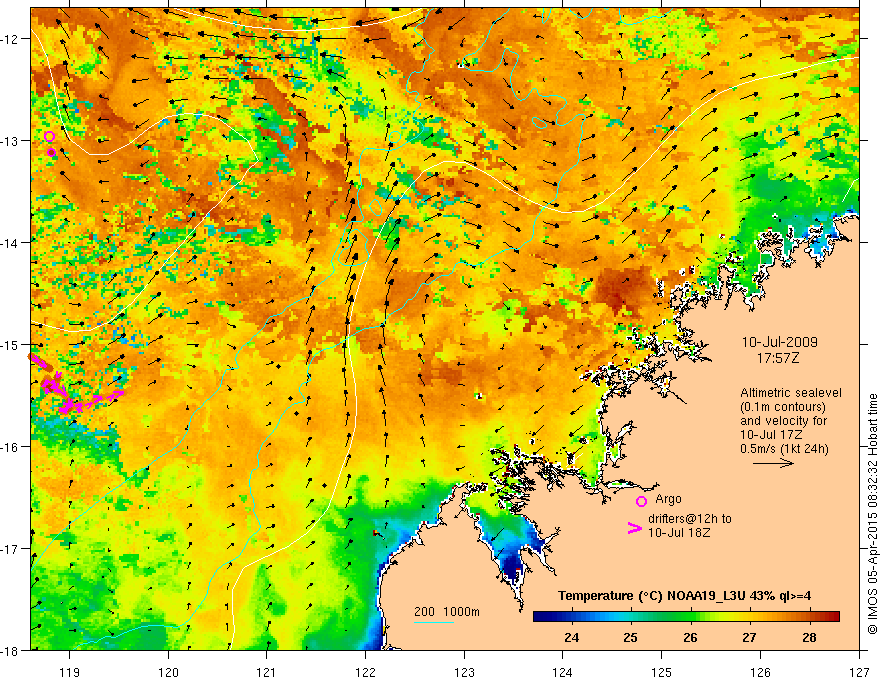This screenshot has height=680, width=880.
Task: Click the longitude axis label '124'
Action: (x=563, y=672)
